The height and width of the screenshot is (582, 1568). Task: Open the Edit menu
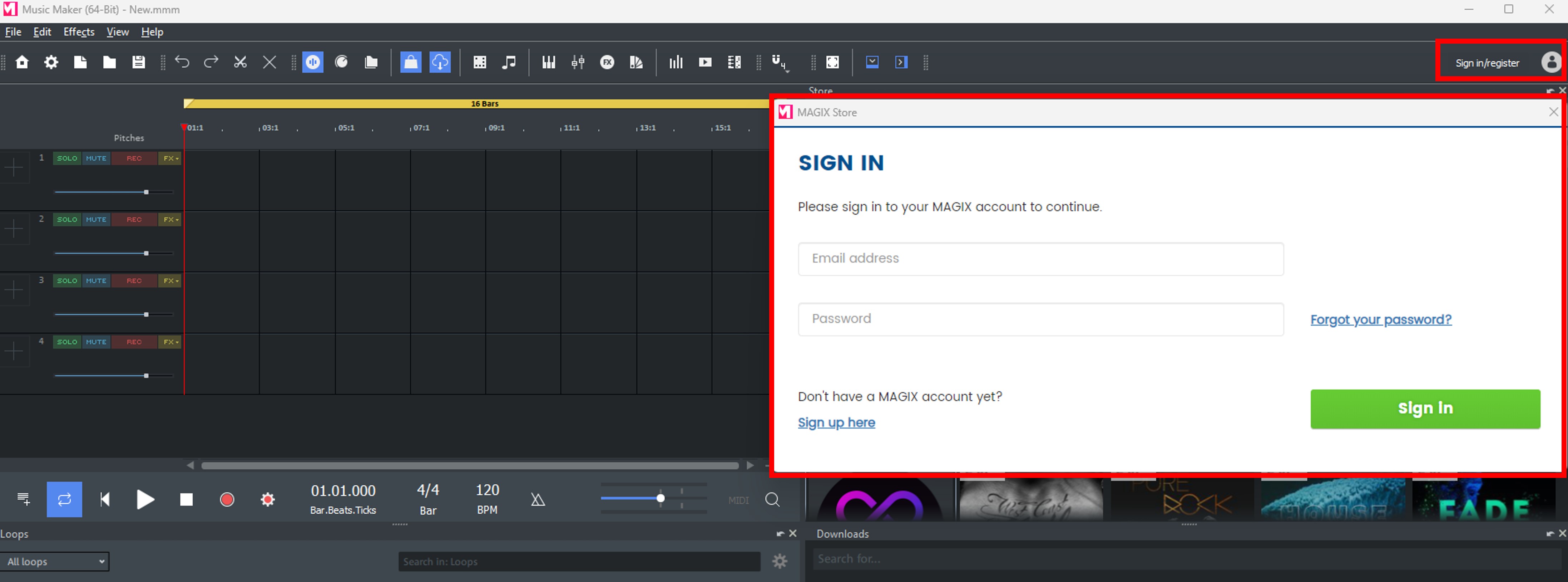click(42, 32)
